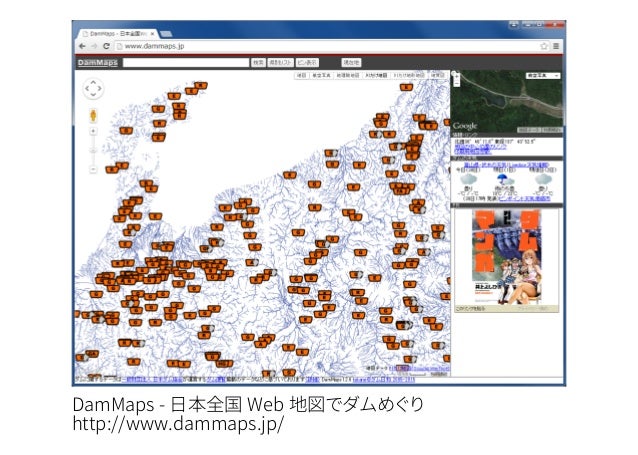The width and height of the screenshot is (638, 455).
Task: Open the pinpoint weather source link
Action: pos(524,198)
